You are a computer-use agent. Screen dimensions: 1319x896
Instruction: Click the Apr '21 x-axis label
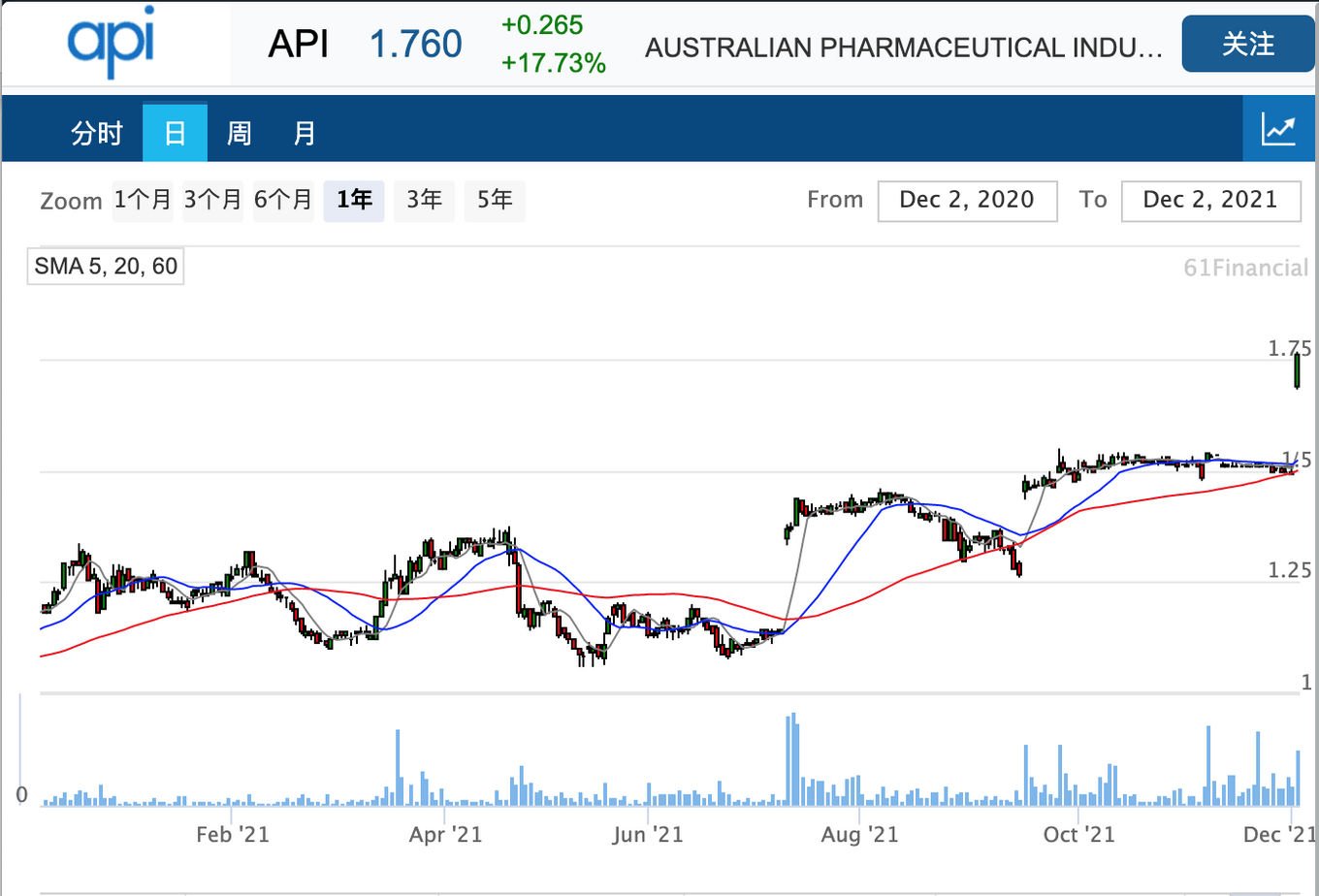(x=445, y=835)
